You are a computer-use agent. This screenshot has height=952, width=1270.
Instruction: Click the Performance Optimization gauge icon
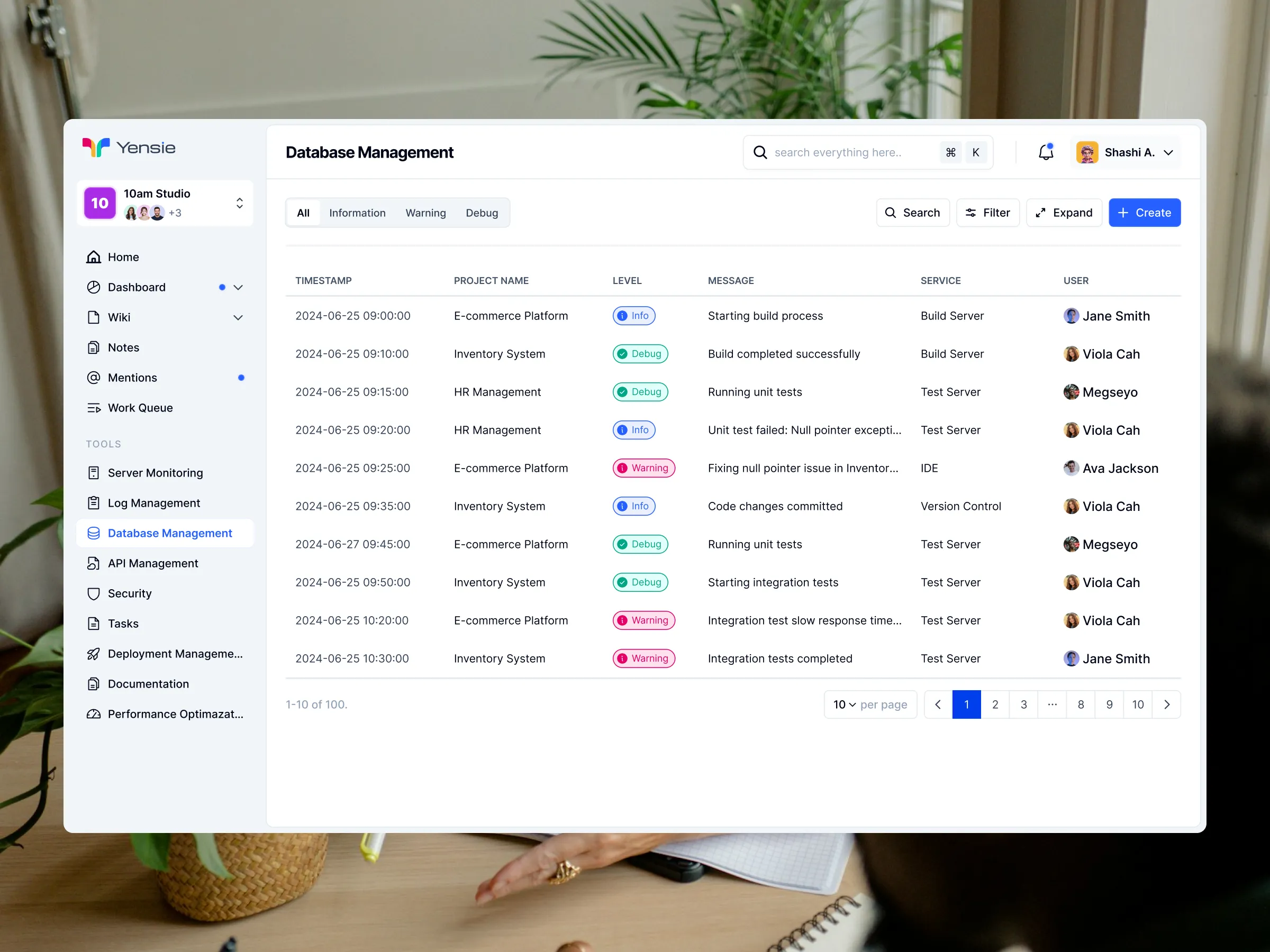pyautogui.click(x=94, y=714)
